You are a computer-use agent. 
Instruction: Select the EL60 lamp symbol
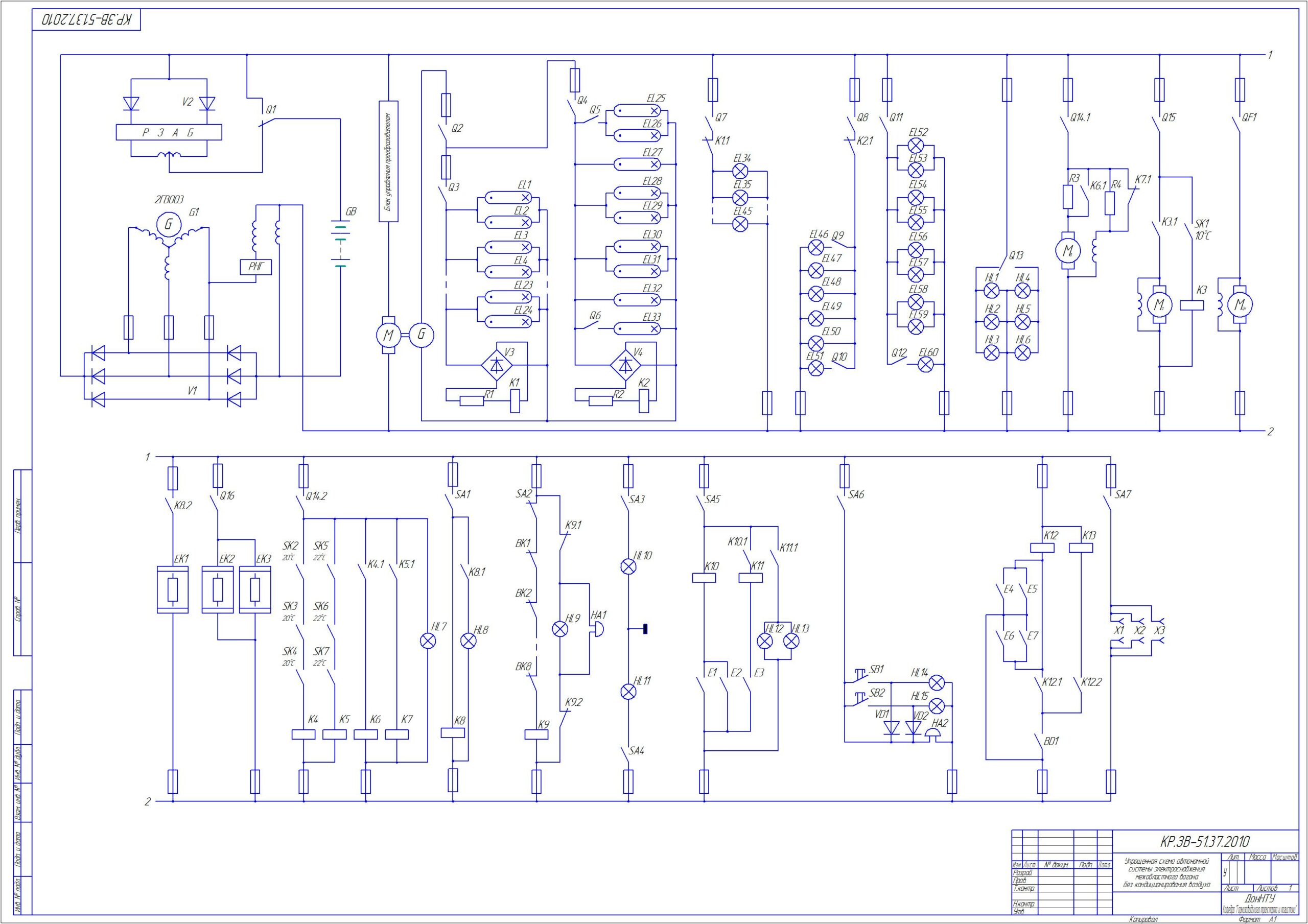coord(926,365)
